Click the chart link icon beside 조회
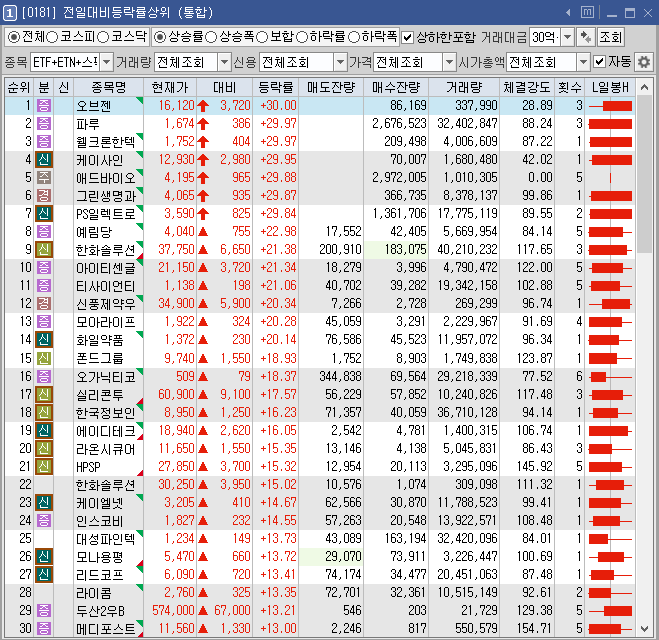 tap(585, 37)
